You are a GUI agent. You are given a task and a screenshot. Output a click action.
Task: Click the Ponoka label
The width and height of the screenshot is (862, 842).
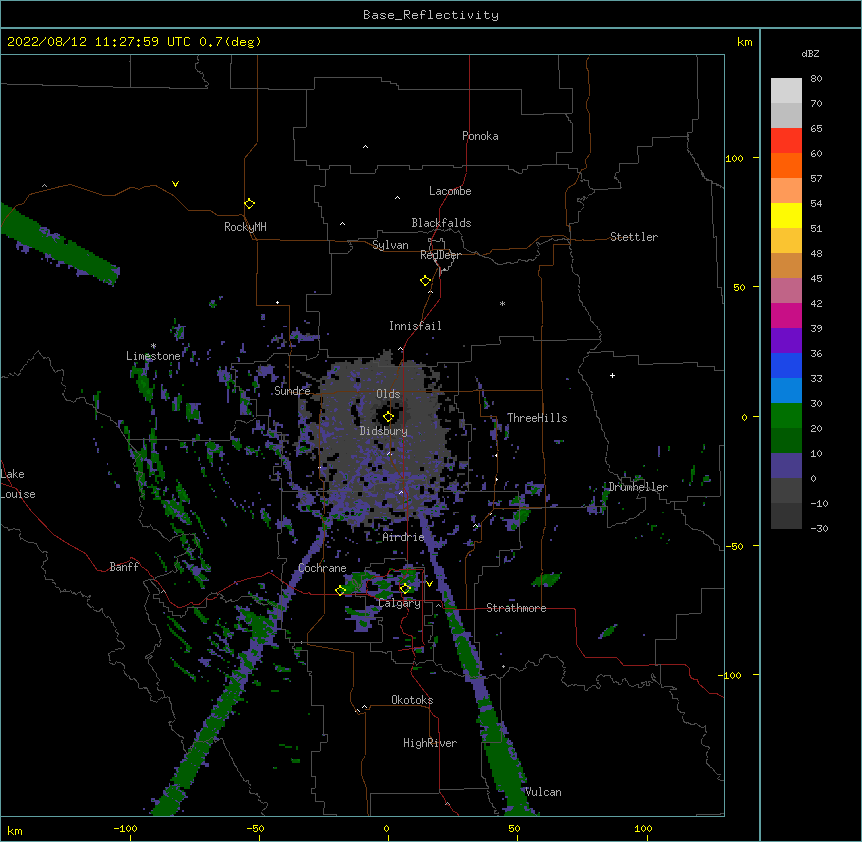coord(480,136)
